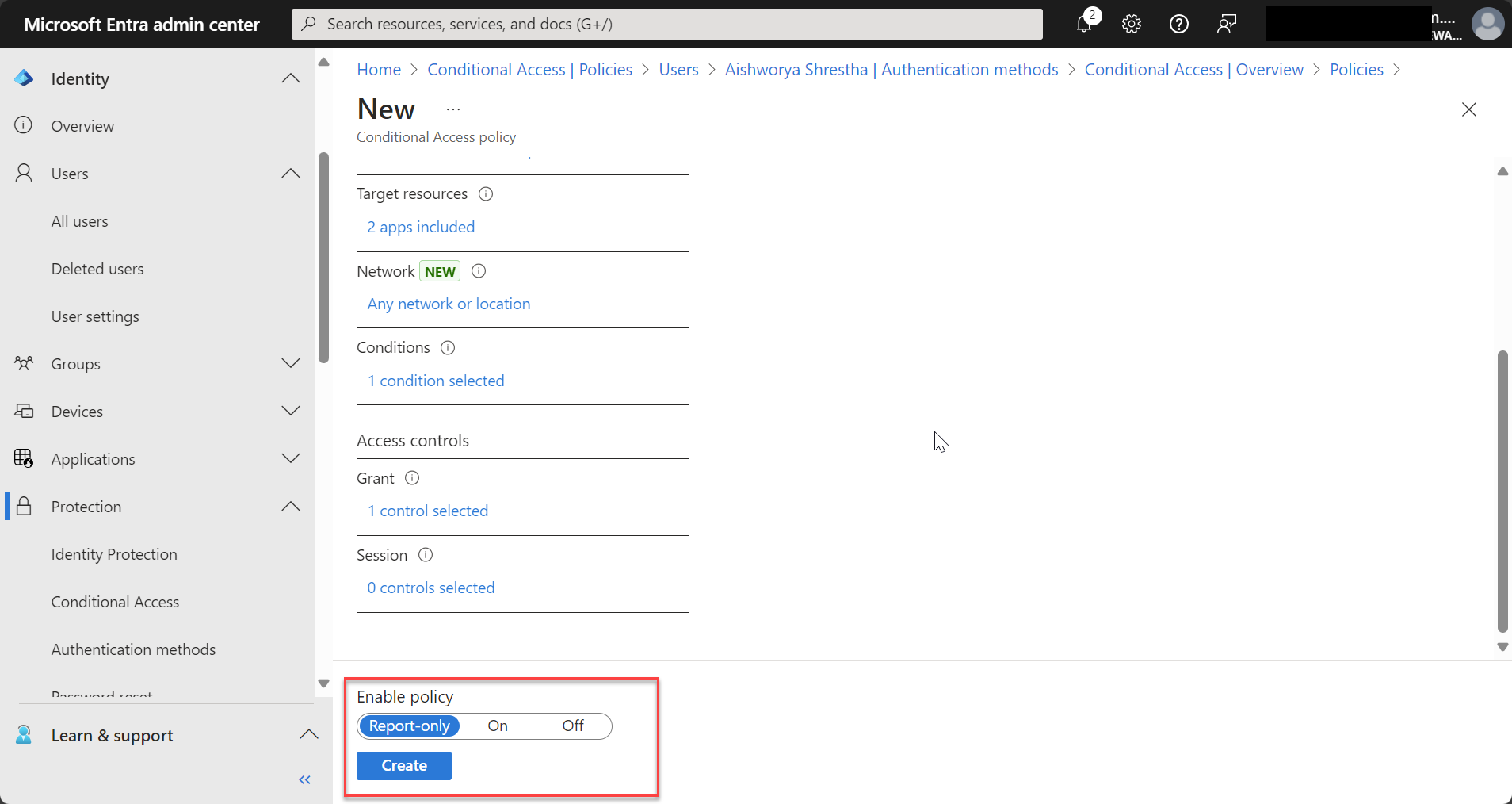Show info tooltip for Target resources
Screen dimensions: 1512x804
pyautogui.click(x=486, y=193)
